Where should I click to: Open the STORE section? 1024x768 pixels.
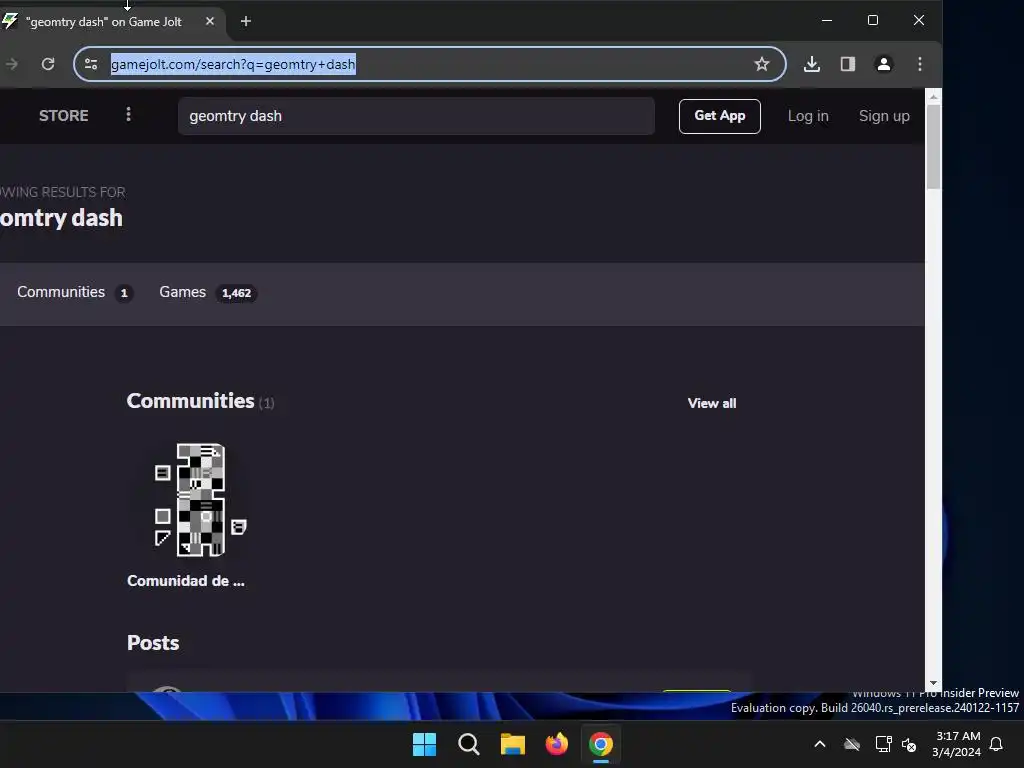63,116
